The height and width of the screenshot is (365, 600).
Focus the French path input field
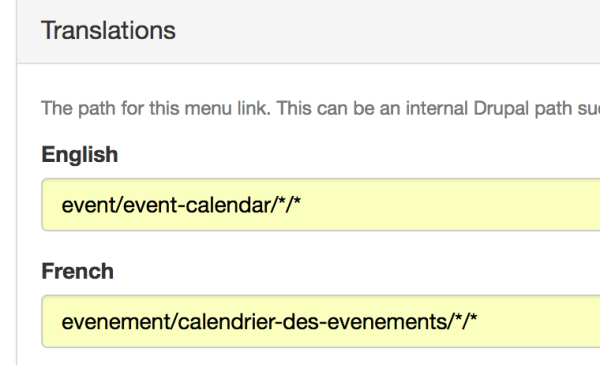click(321, 321)
